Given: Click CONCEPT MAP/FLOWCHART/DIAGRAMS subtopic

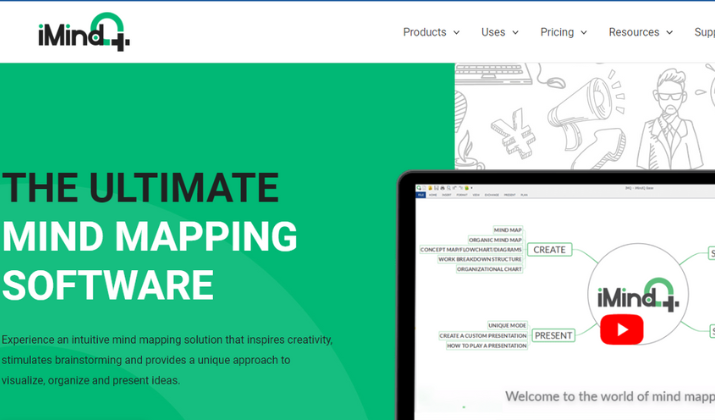Looking at the screenshot, I should click(x=471, y=249).
